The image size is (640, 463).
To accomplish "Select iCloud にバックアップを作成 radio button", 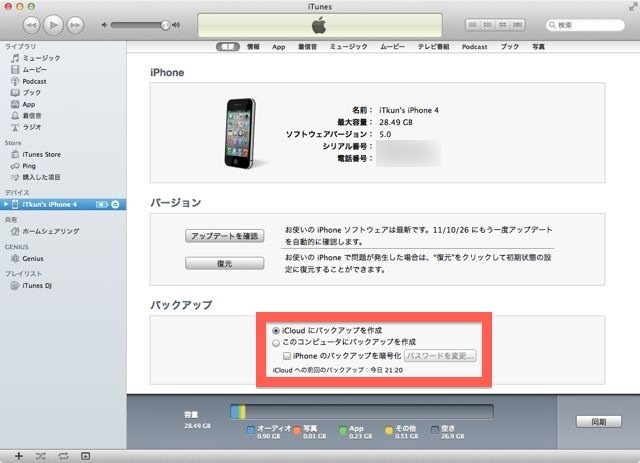I will click(276, 330).
